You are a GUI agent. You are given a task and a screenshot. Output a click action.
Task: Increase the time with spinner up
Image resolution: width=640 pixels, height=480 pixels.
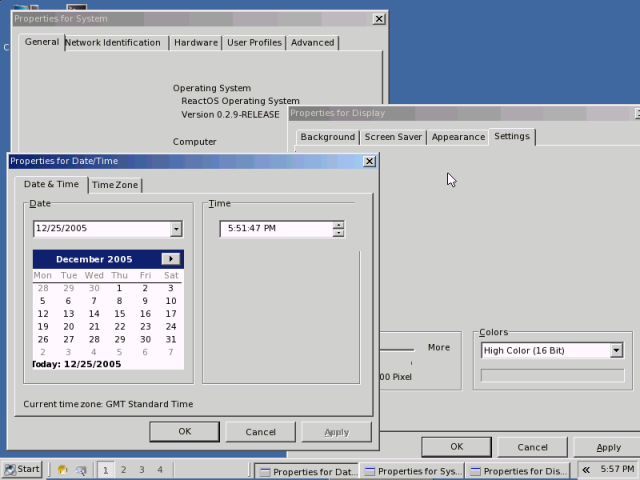coord(338,225)
